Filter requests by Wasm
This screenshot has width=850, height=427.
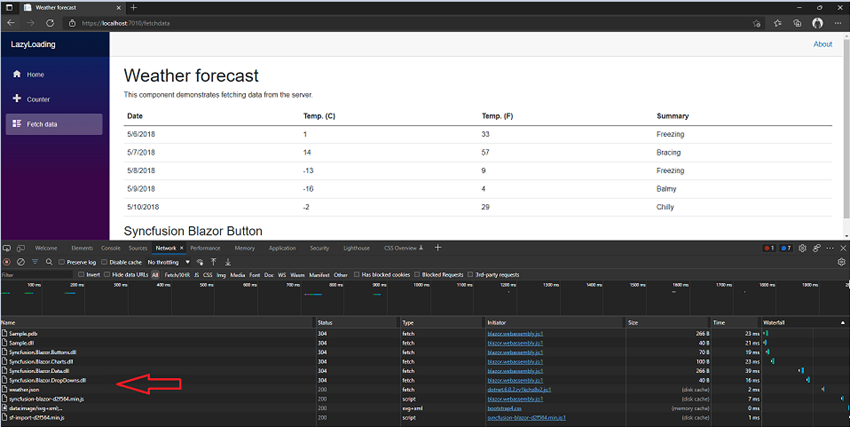point(297,275)
